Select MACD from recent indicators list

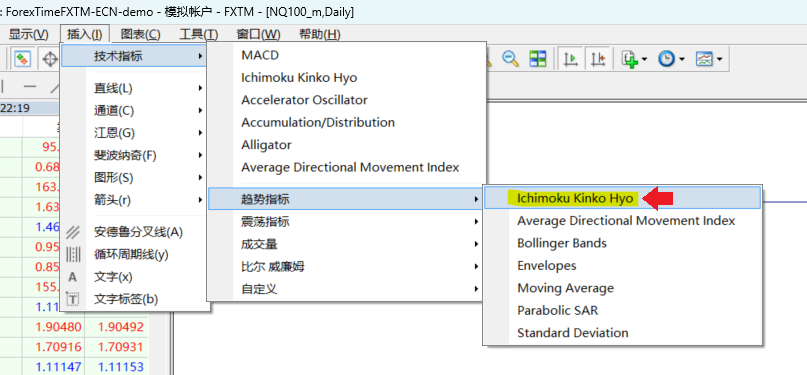[x=346, y=55]
